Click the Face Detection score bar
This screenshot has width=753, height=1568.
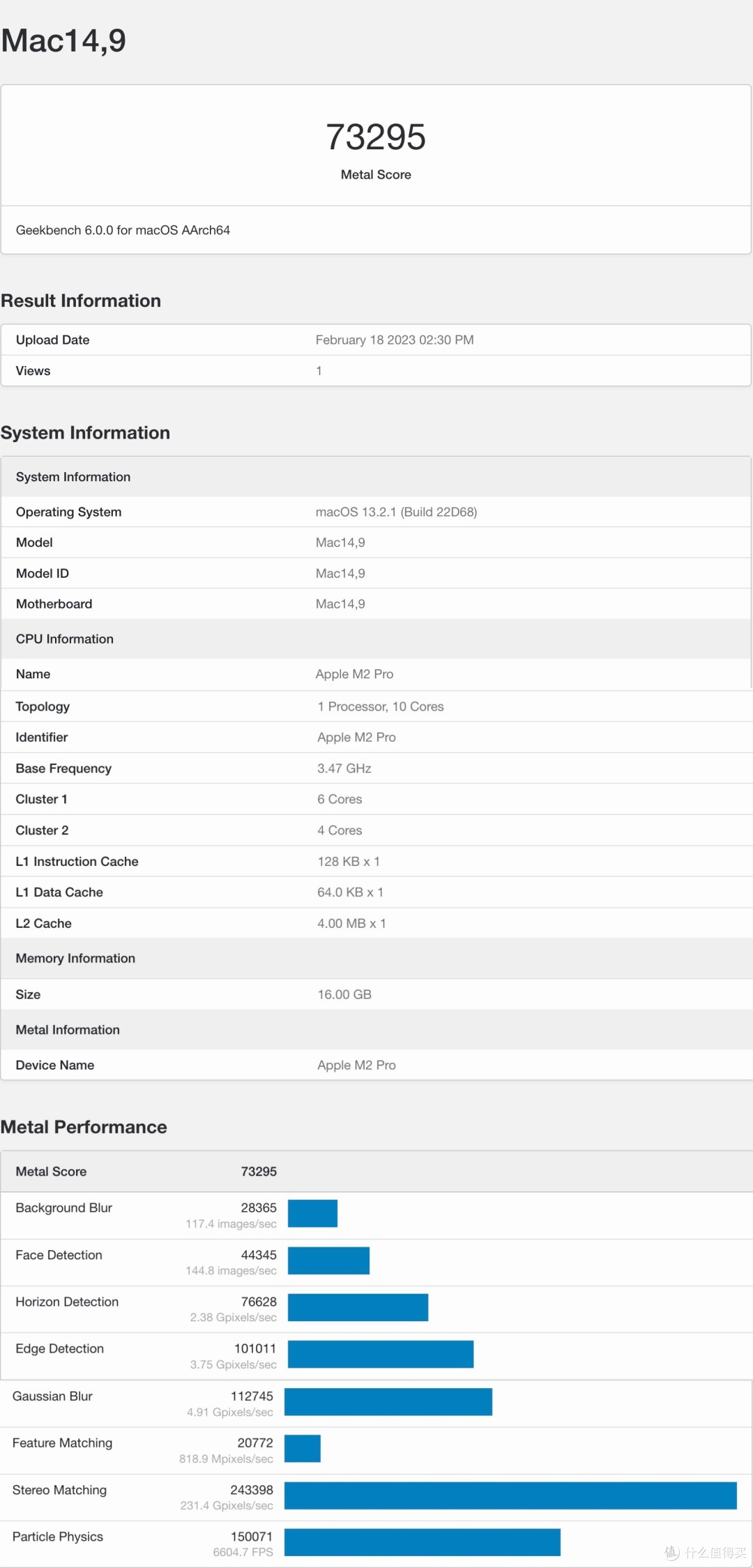pyautogui.click(x=328, y=1261)
